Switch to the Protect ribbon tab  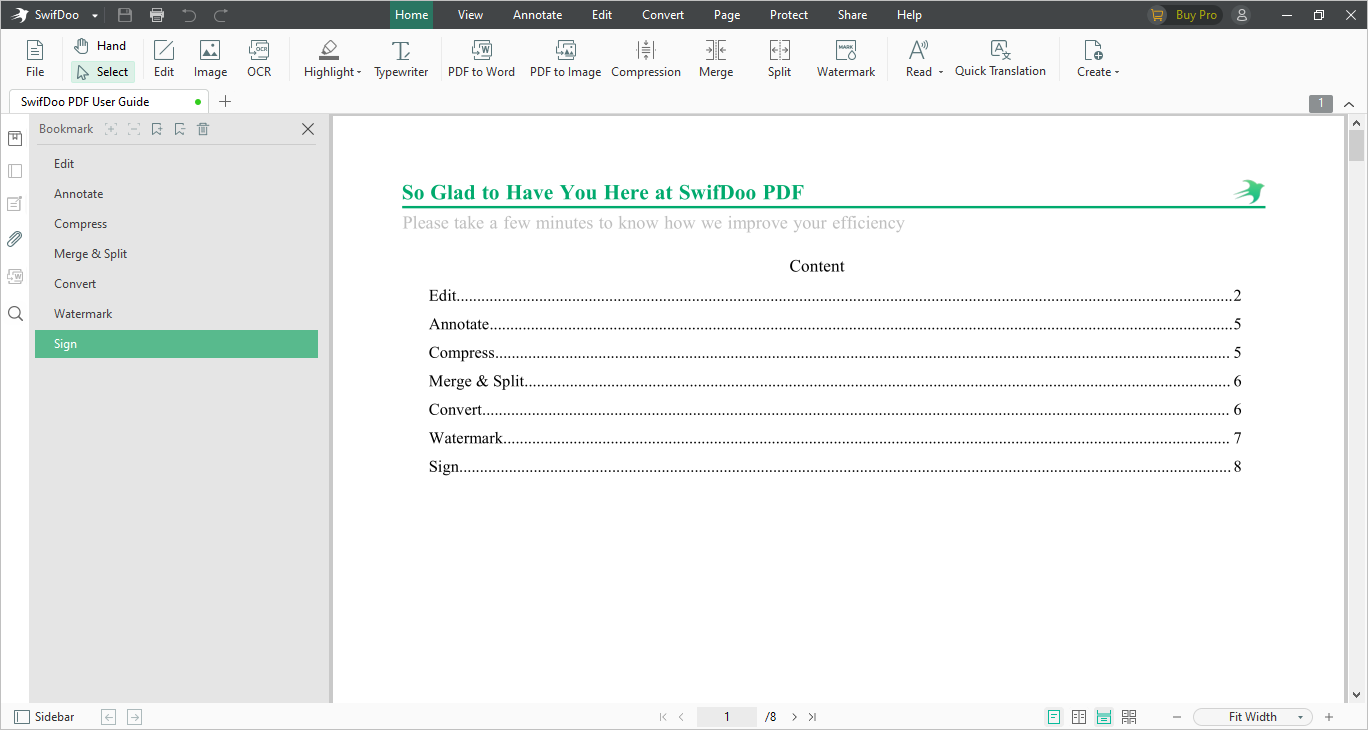pyautogui.click(x=789, y=15)
